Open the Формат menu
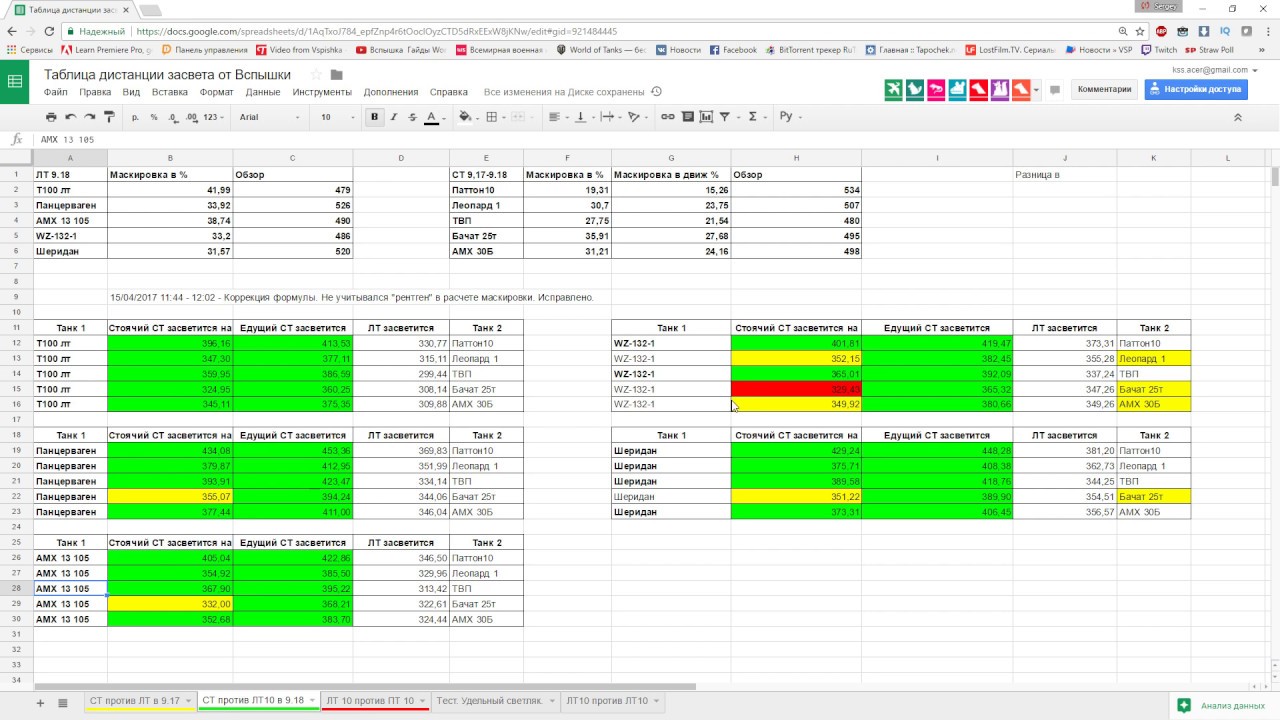The height and width of the screenshot is (720, 1280). tap(216, 92)
